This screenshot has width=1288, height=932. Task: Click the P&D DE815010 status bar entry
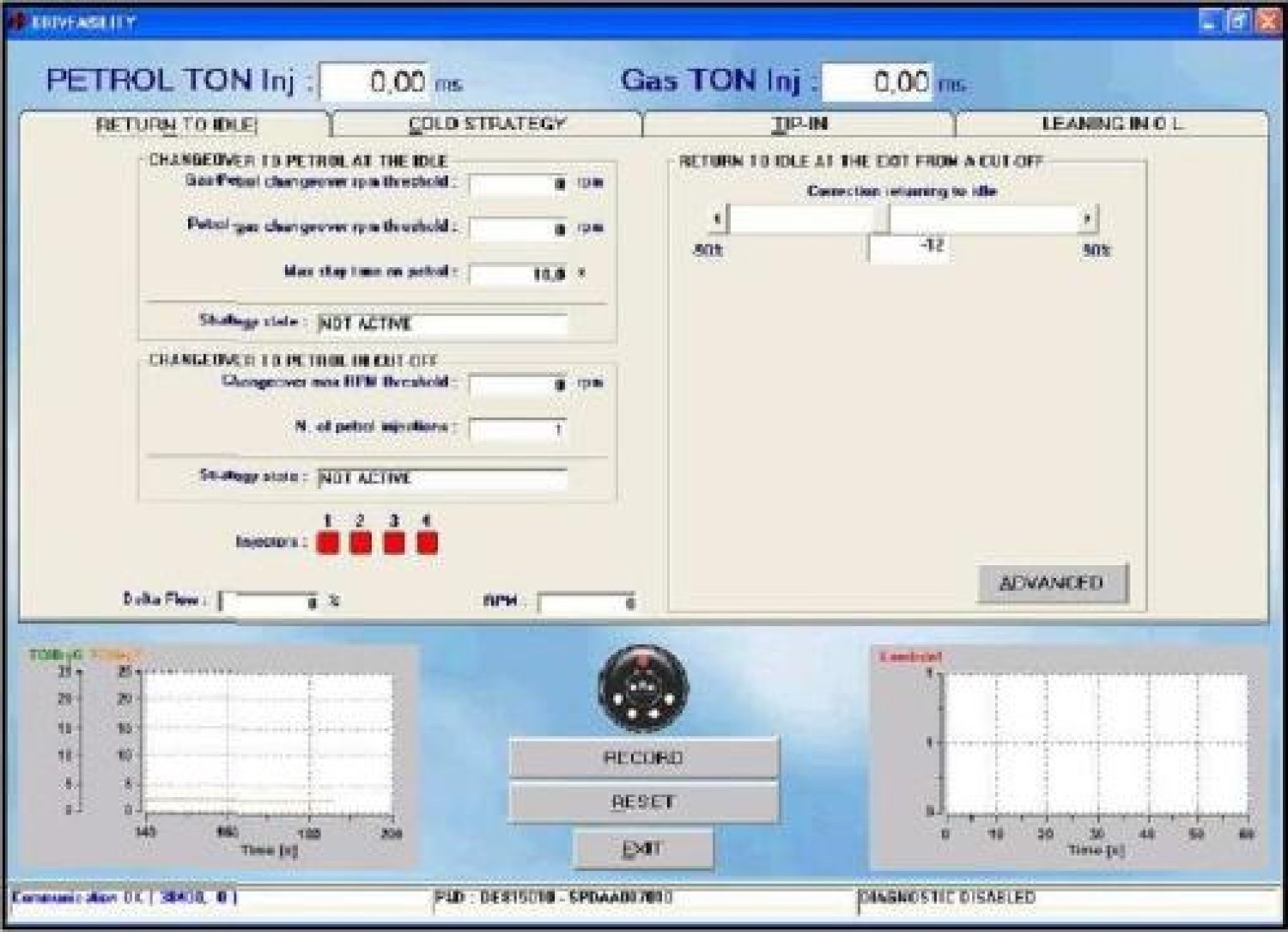(x=554, y=898)
